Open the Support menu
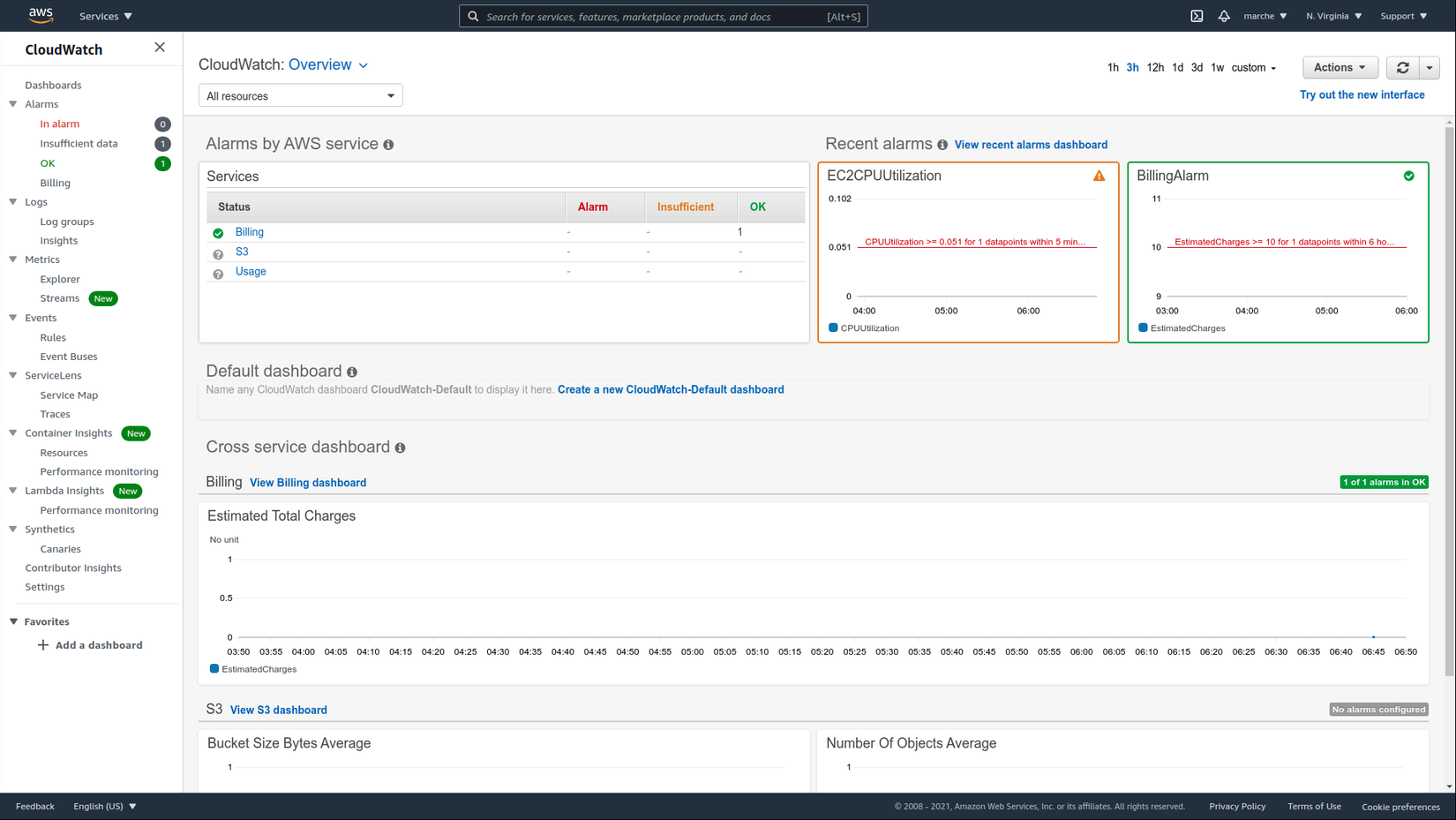The width and height of the screenshot is (1456, 820). point(1404,16)
